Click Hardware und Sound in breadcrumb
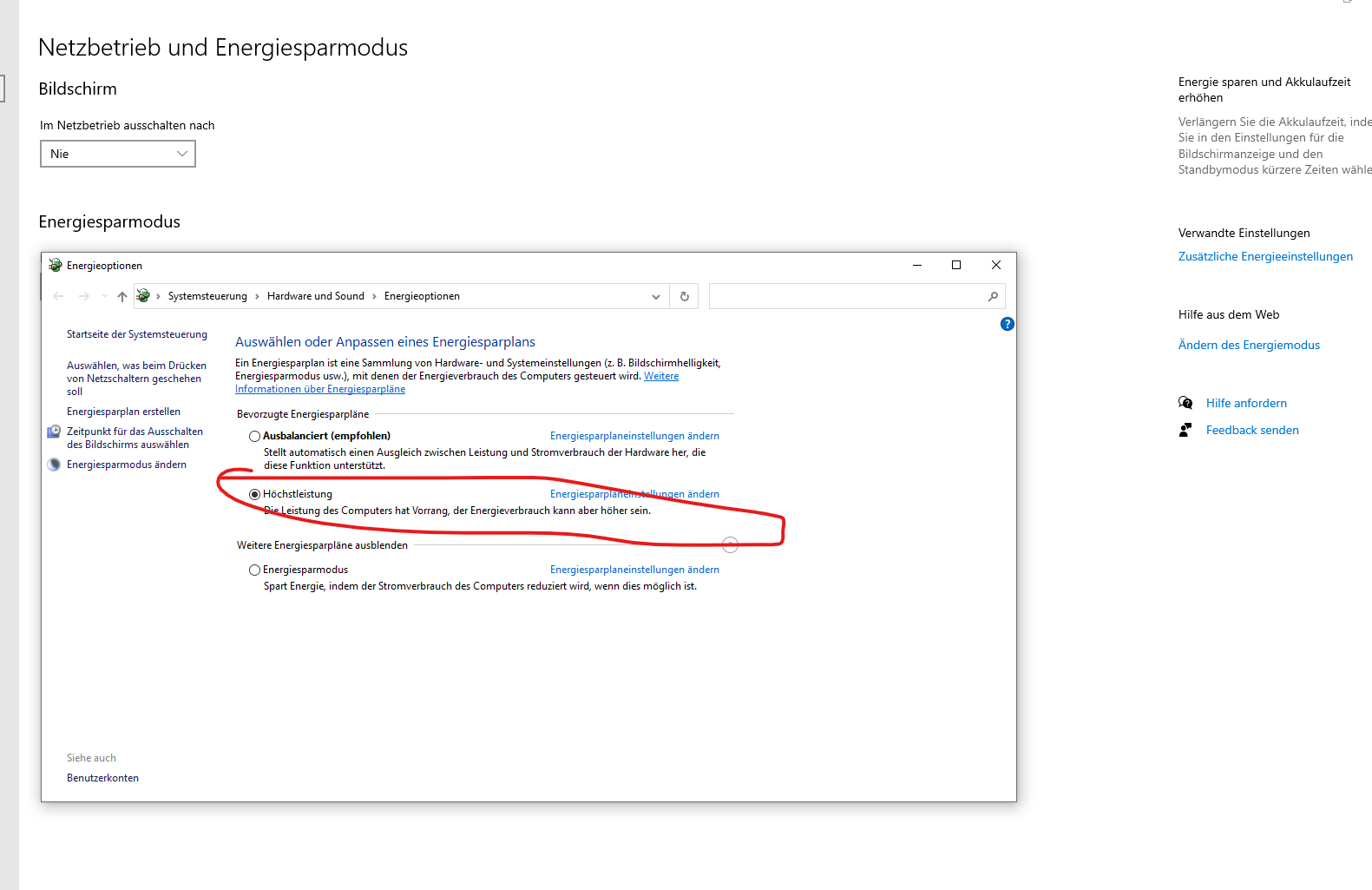Viewport: 1372px width, 890px height. (x=315, y=296)
